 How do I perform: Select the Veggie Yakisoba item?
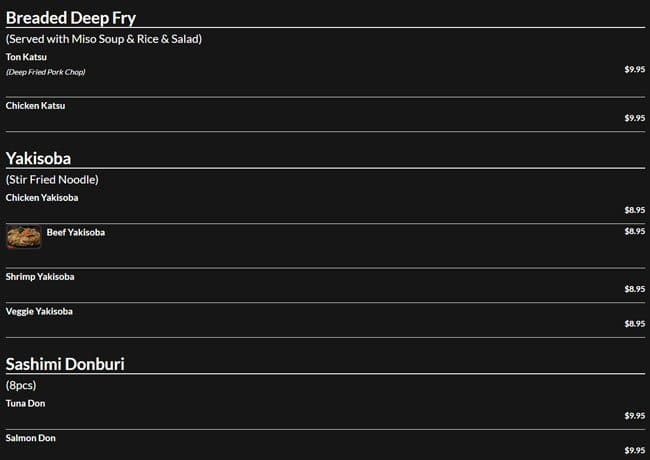pos(39,312)
